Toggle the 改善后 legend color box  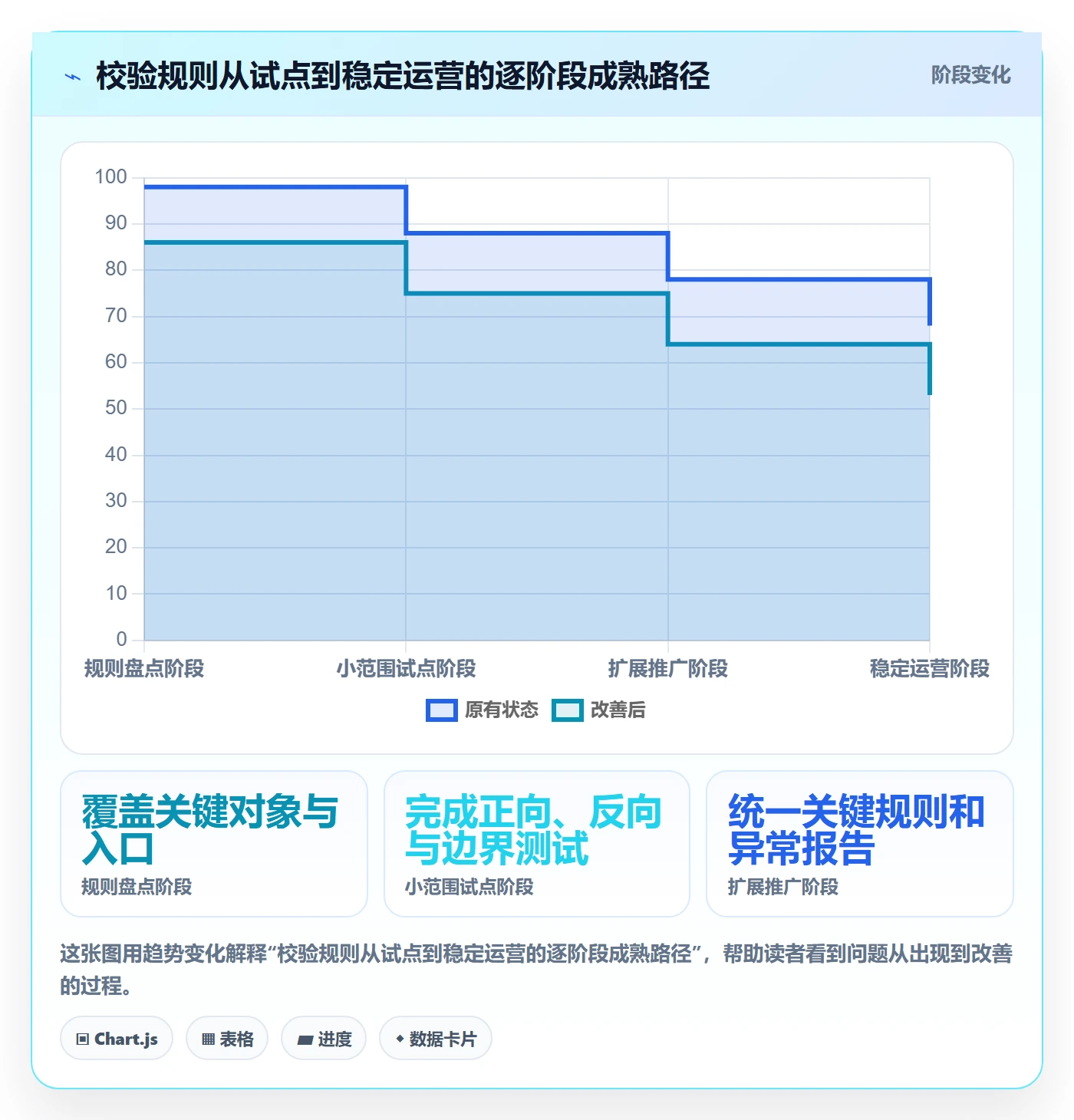click(568, 710)
